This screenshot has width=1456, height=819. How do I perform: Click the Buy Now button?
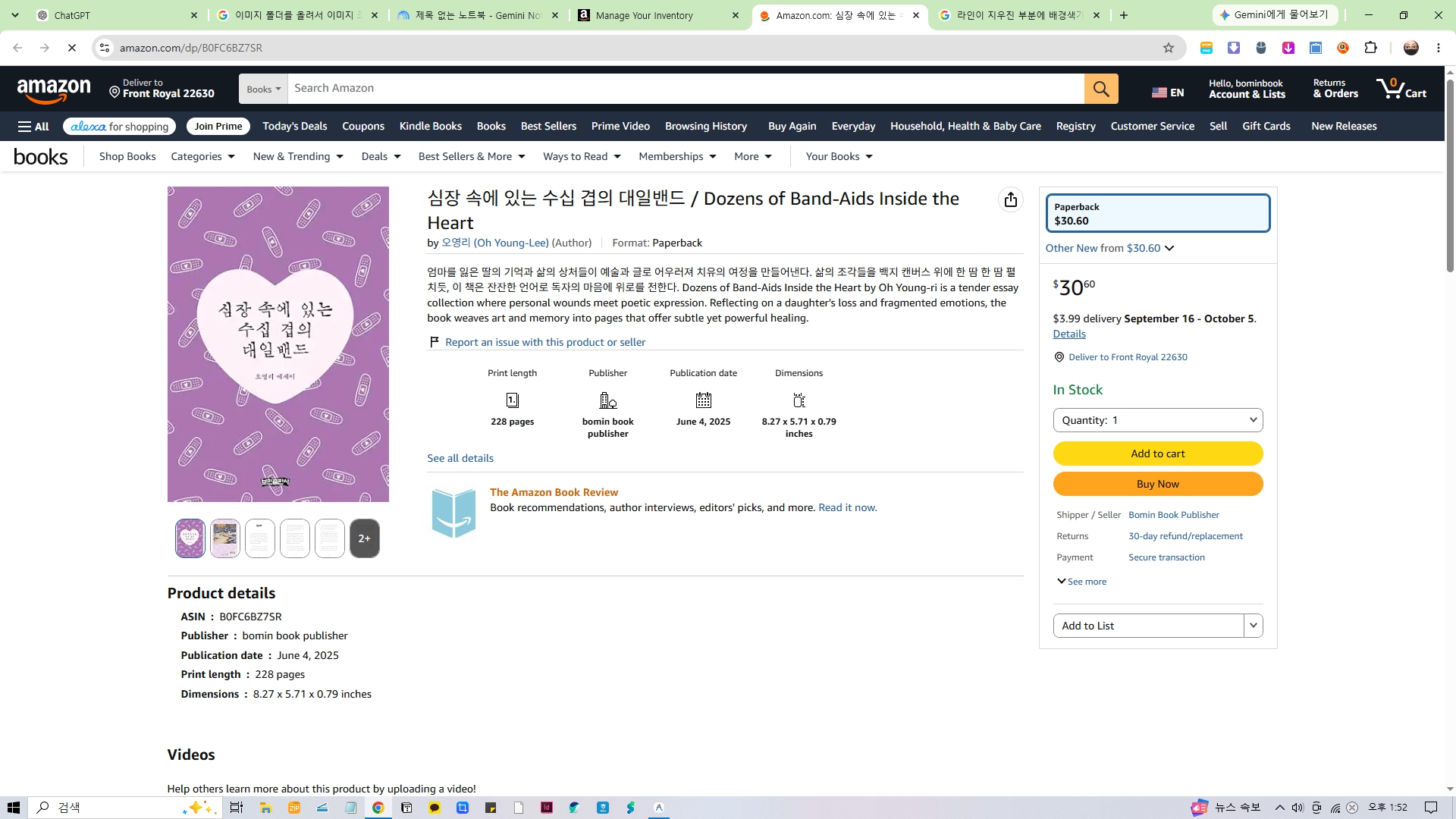(x=1158, y=484)
